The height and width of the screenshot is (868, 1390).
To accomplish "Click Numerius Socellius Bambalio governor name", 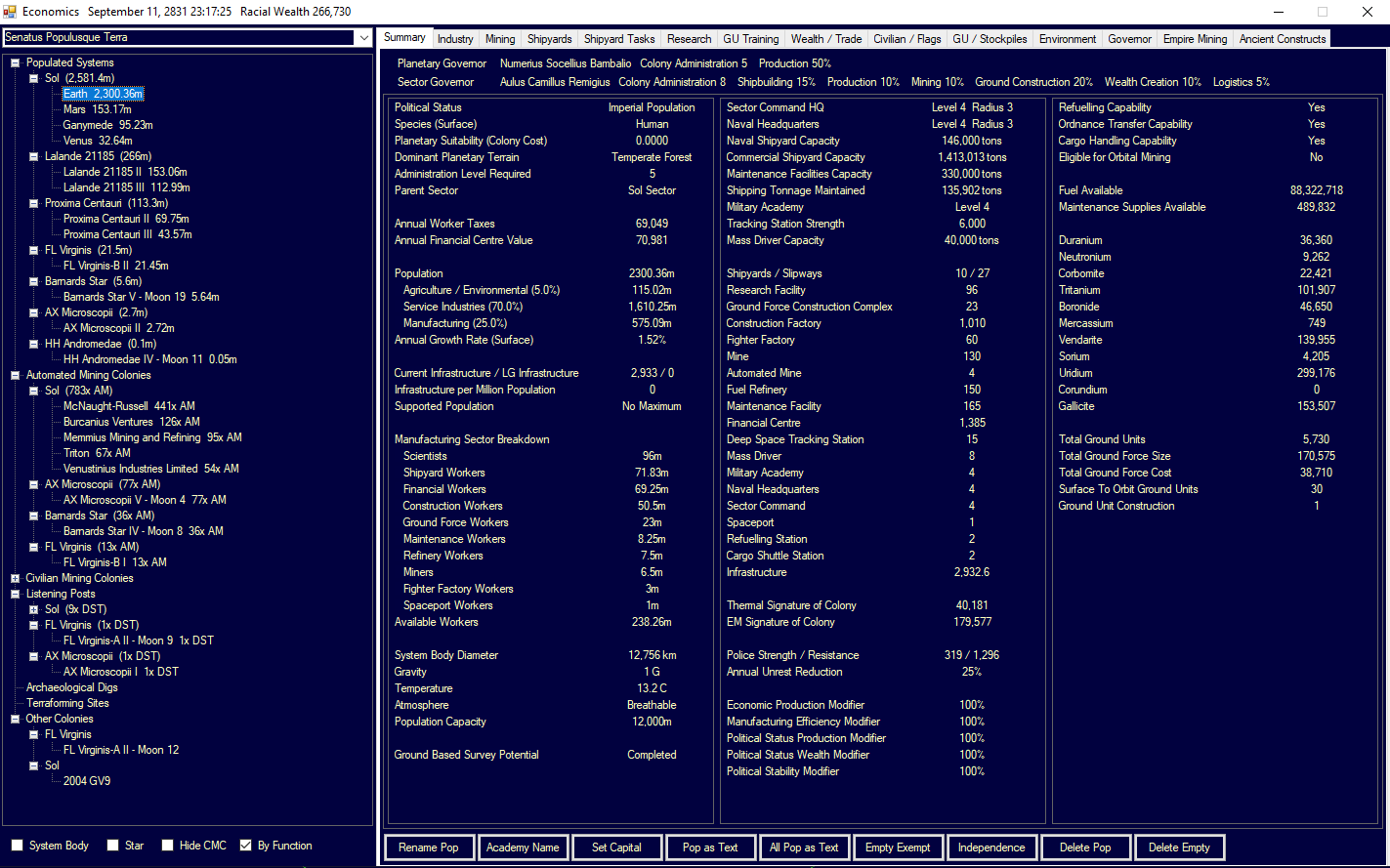I will [566, 63].
